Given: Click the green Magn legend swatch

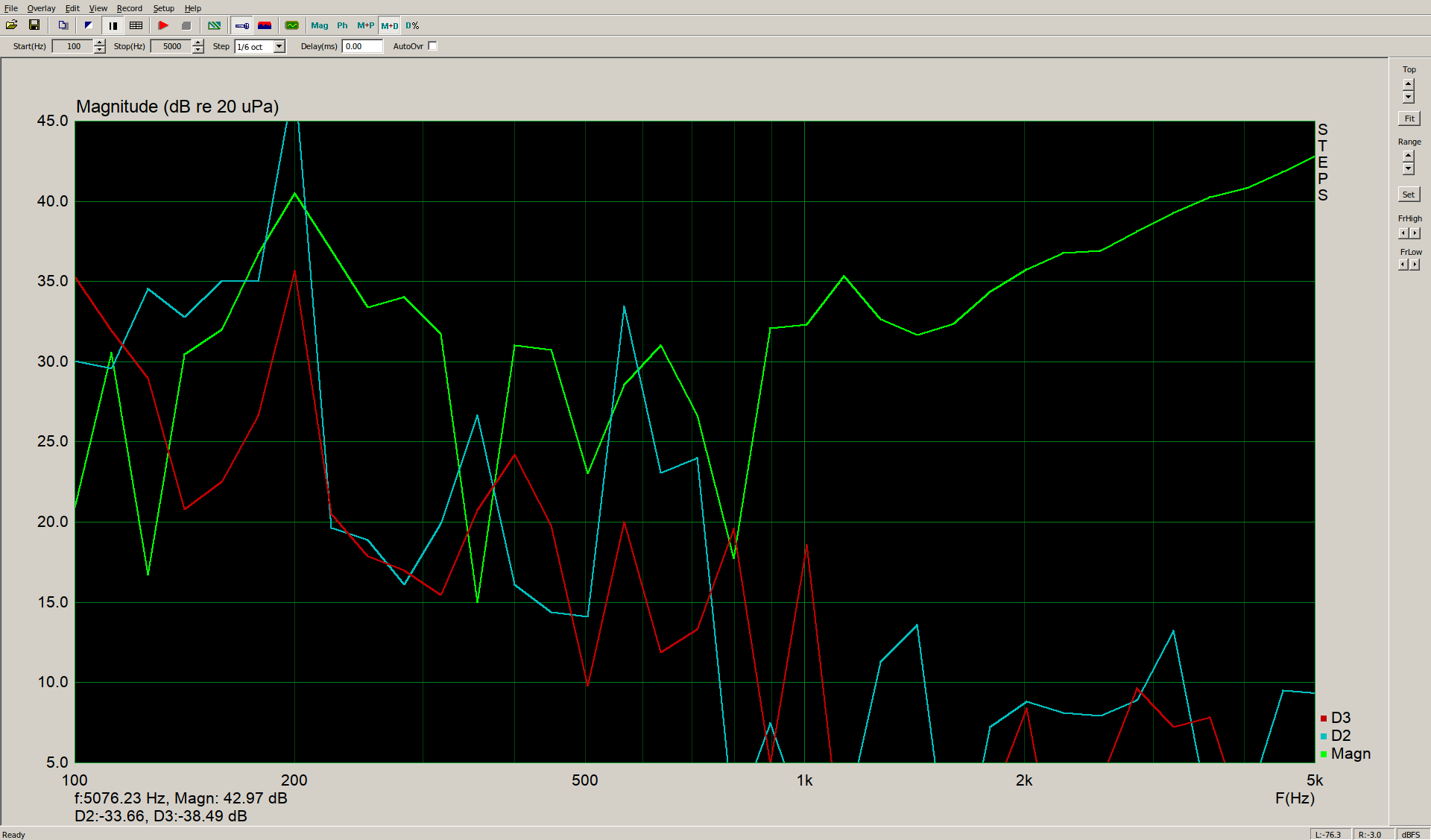Looking at the screenshot, I should pos(1324,754).
